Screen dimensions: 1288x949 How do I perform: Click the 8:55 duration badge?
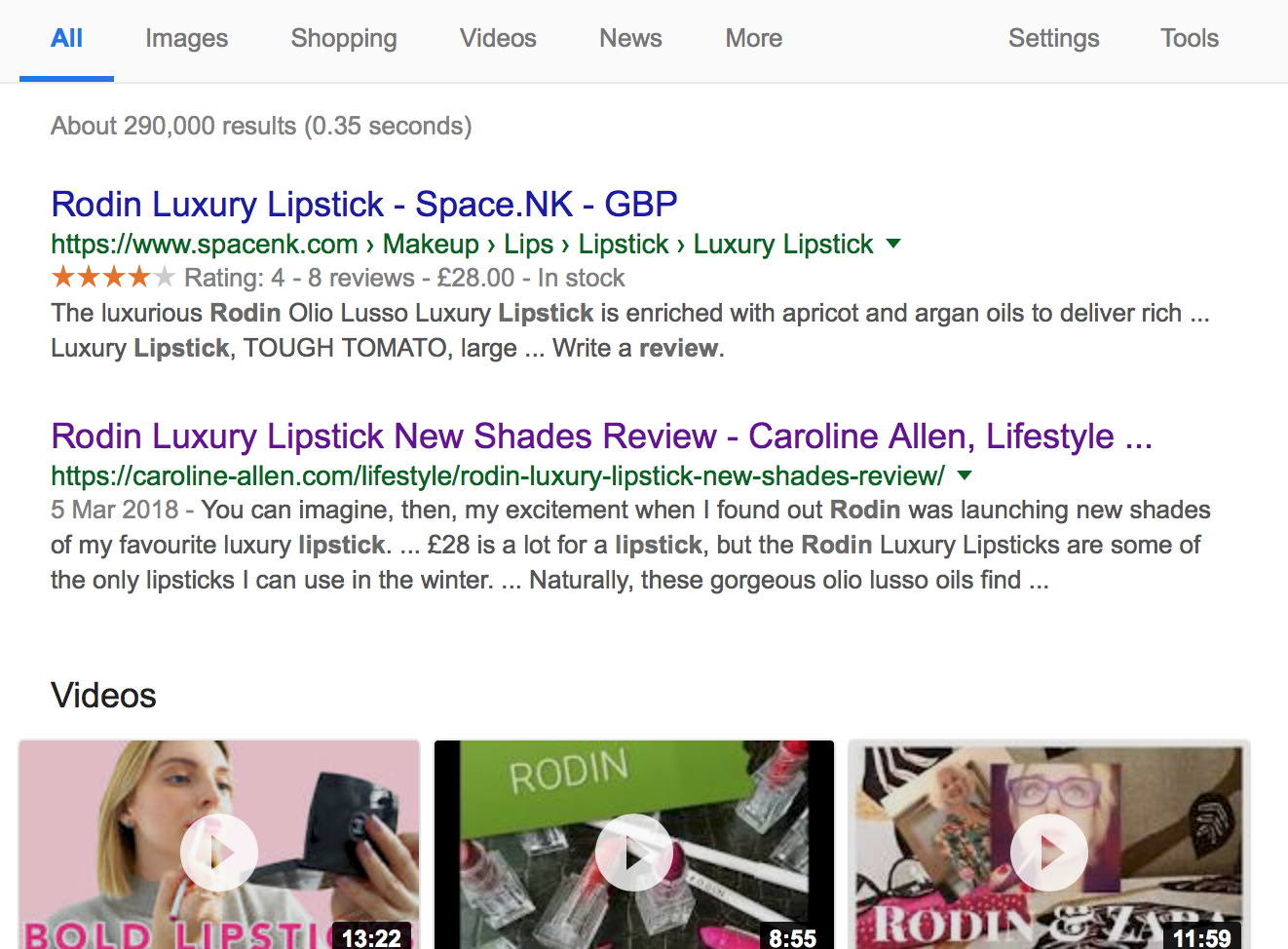[792, 937]
